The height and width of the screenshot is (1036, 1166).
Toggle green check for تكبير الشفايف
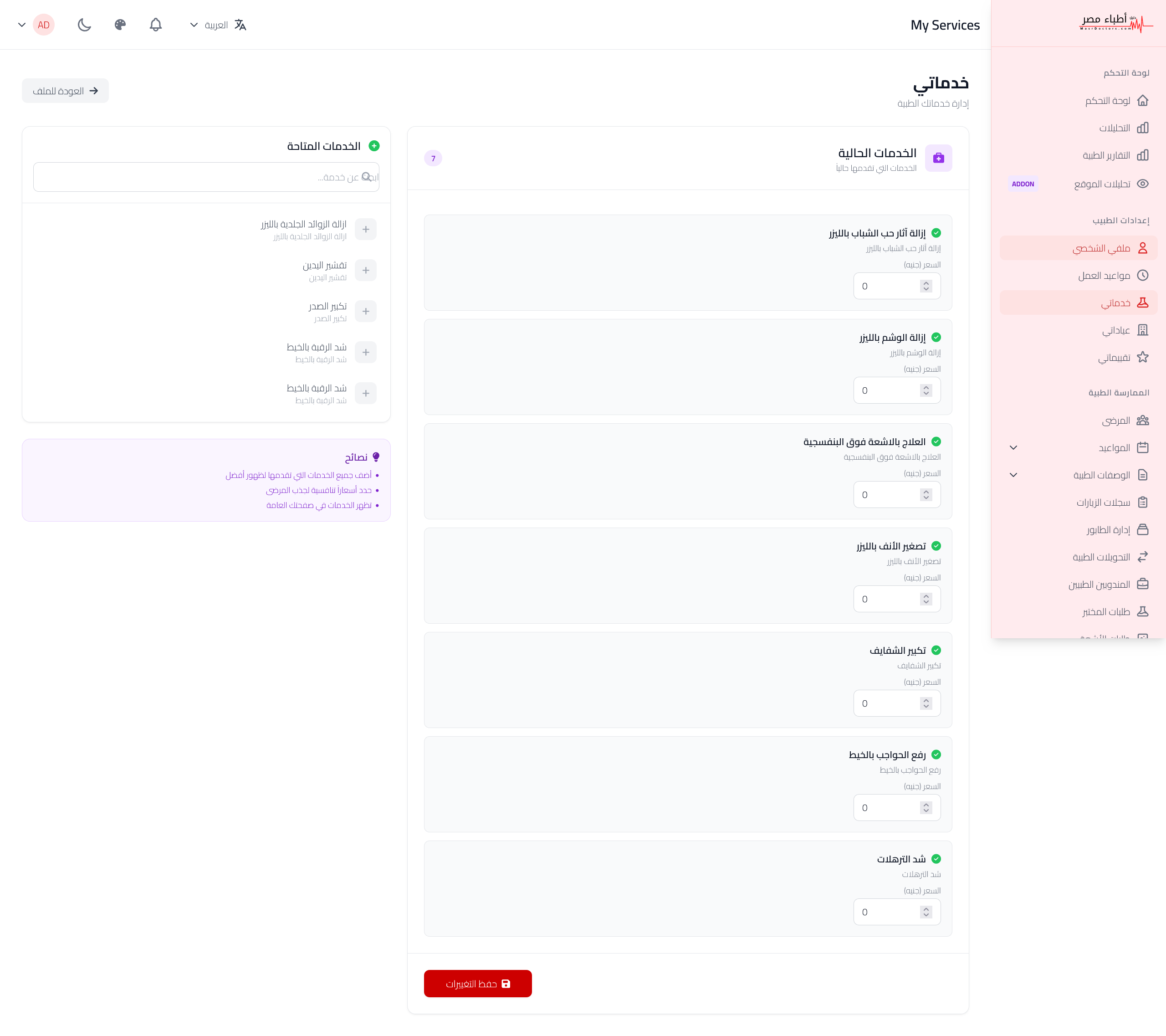coord(936,651)
